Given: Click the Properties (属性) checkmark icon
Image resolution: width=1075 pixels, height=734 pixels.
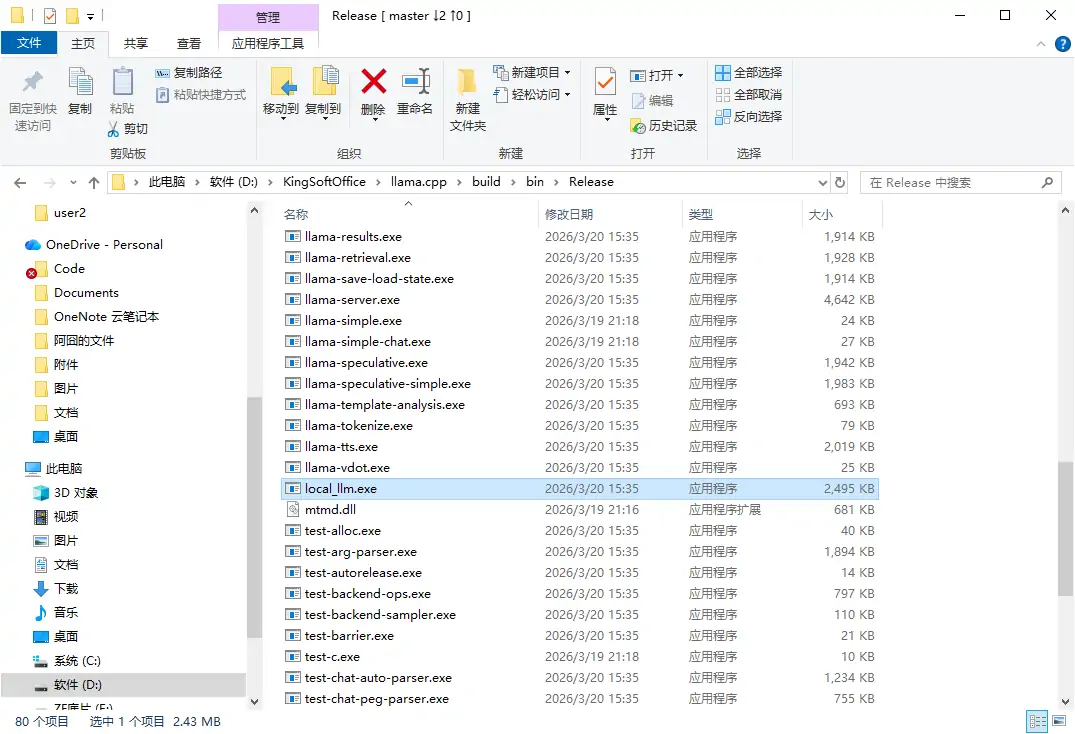Looking at the screenshot, I should tap(605, 82).
